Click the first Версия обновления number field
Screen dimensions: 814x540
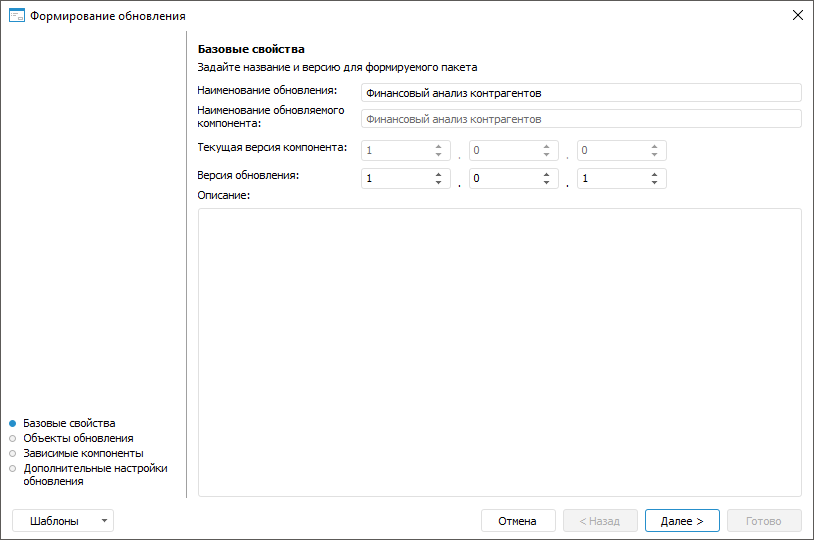[x=396, y=179]
